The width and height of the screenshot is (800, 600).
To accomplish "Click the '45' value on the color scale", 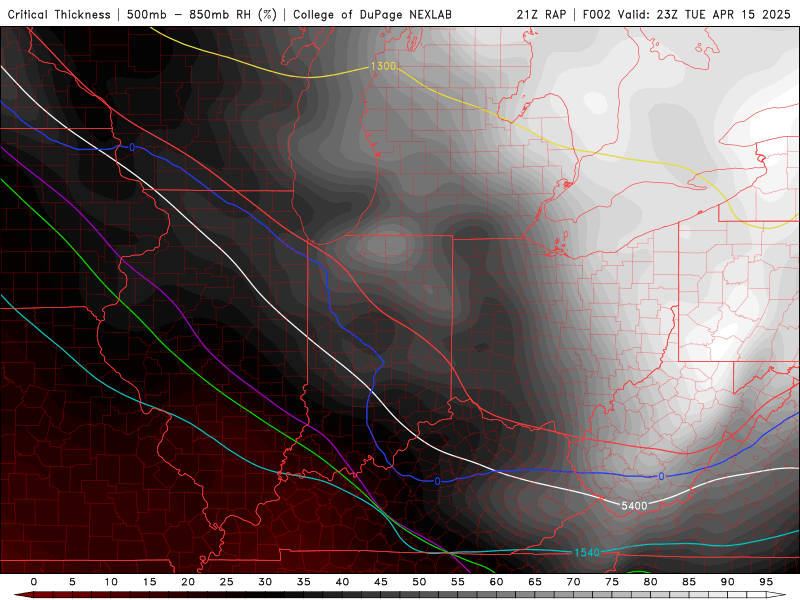I will 381,582.
